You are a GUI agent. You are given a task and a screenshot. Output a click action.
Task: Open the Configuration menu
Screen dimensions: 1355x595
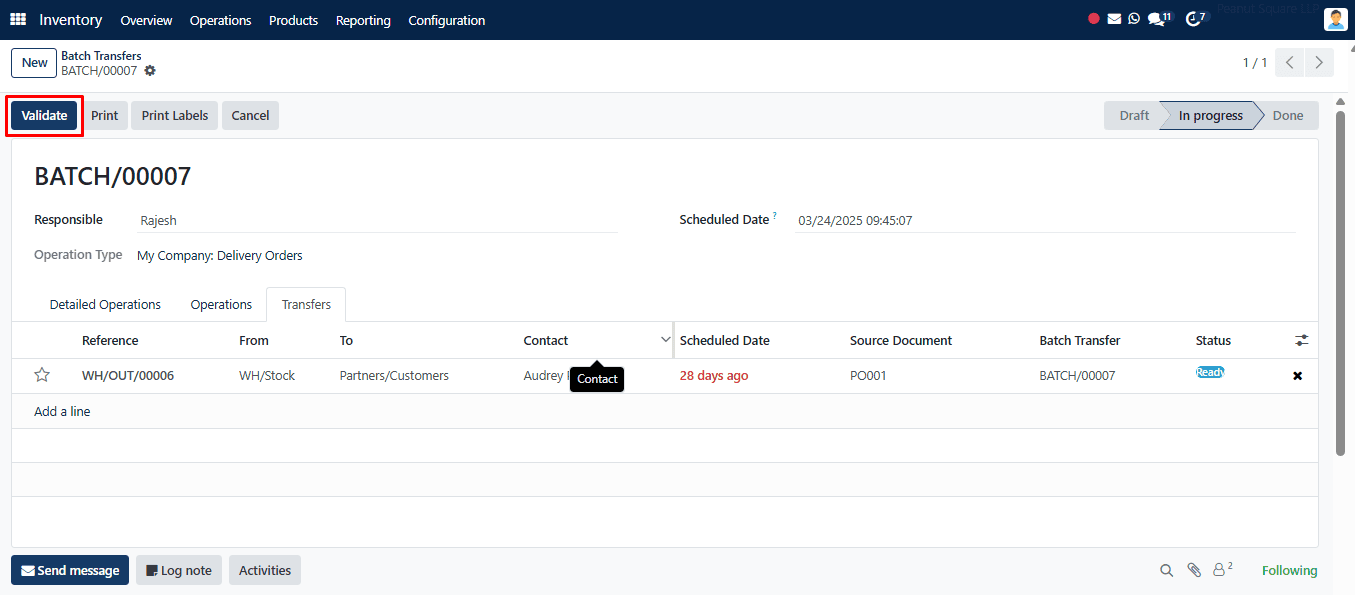pyautogui.click(x=447, y=20)
